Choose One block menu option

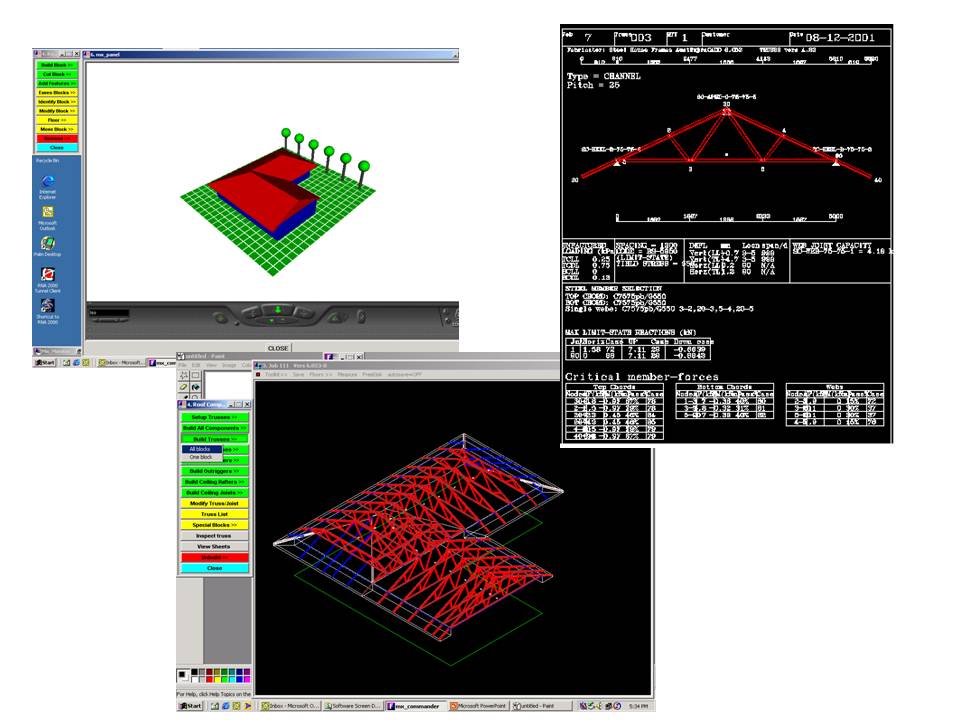coord(201,457)
